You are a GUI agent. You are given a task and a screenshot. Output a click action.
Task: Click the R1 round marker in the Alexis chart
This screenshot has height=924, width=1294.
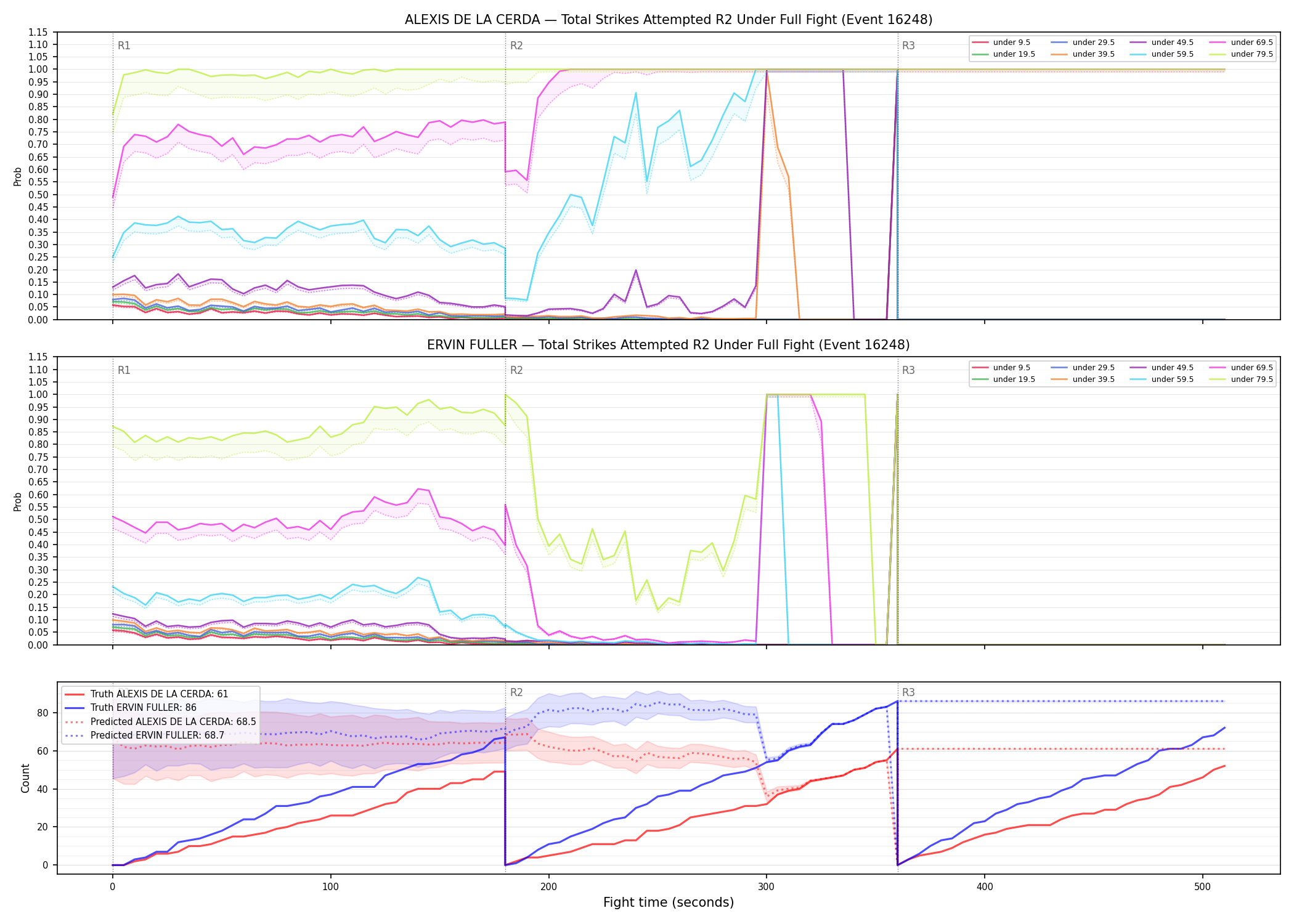[x=124, y=46]
